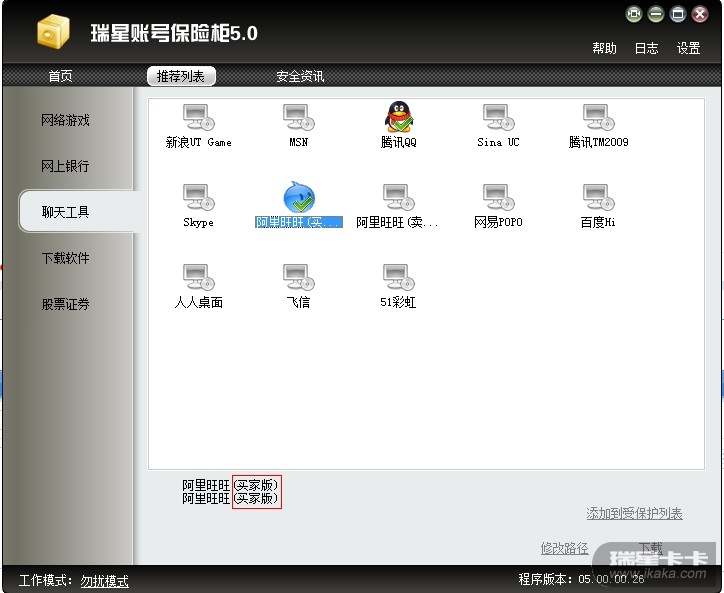Click the 程序版本 status text
724x593 pixels.
click(581, 579)
